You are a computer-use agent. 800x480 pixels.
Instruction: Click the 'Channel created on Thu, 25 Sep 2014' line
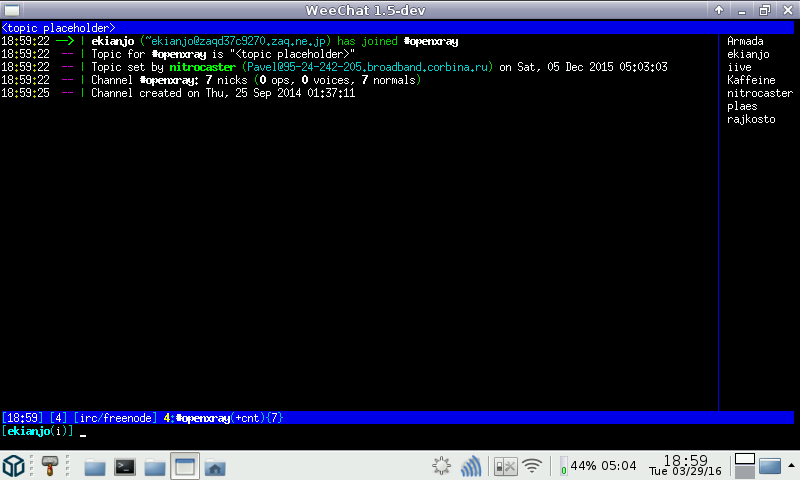[223, 93]
